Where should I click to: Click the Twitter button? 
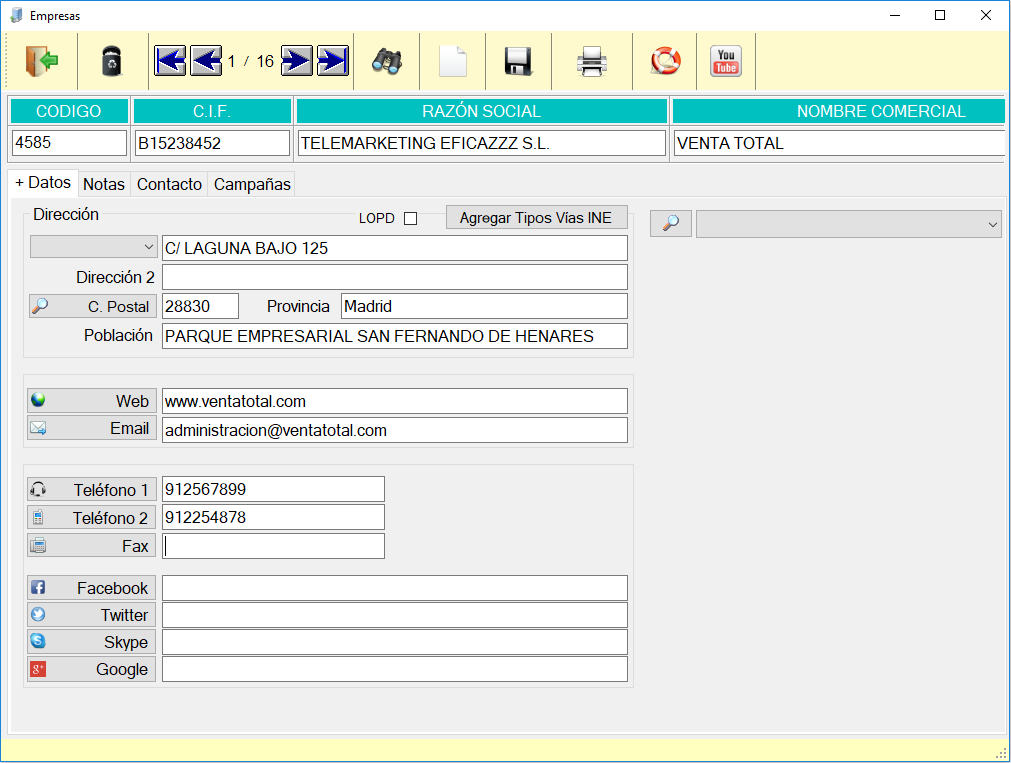click(x=92, y=615)
